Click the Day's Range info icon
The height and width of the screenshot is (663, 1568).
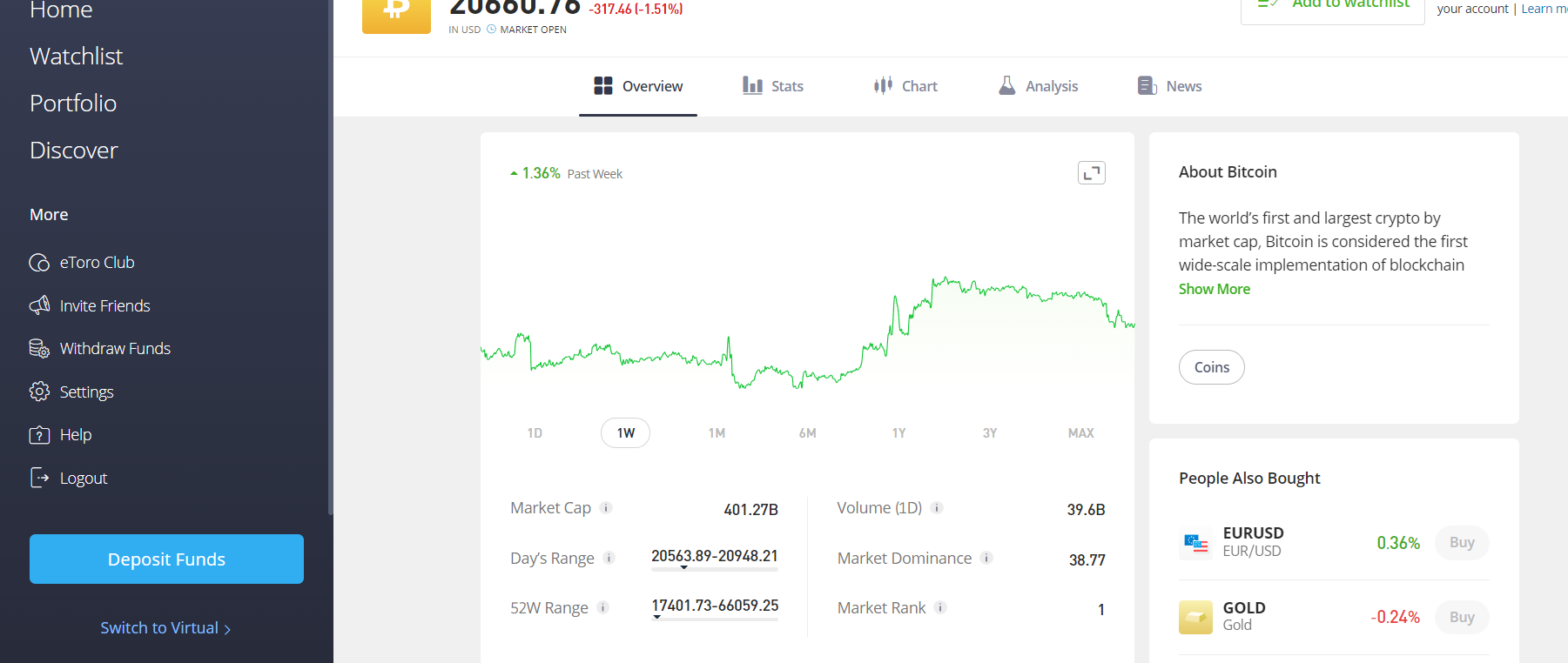(609, 558)
